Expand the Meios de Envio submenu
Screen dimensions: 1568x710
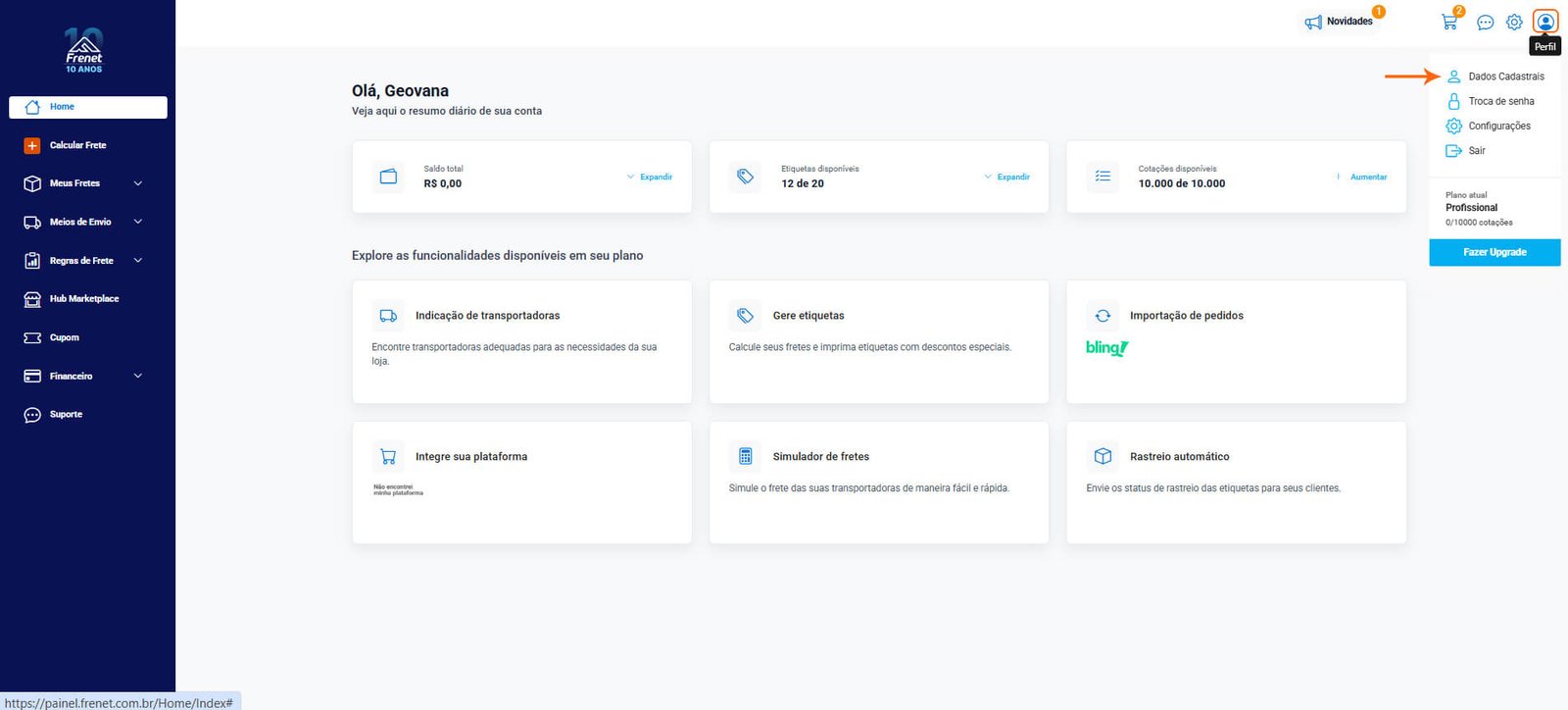[137, 222]
